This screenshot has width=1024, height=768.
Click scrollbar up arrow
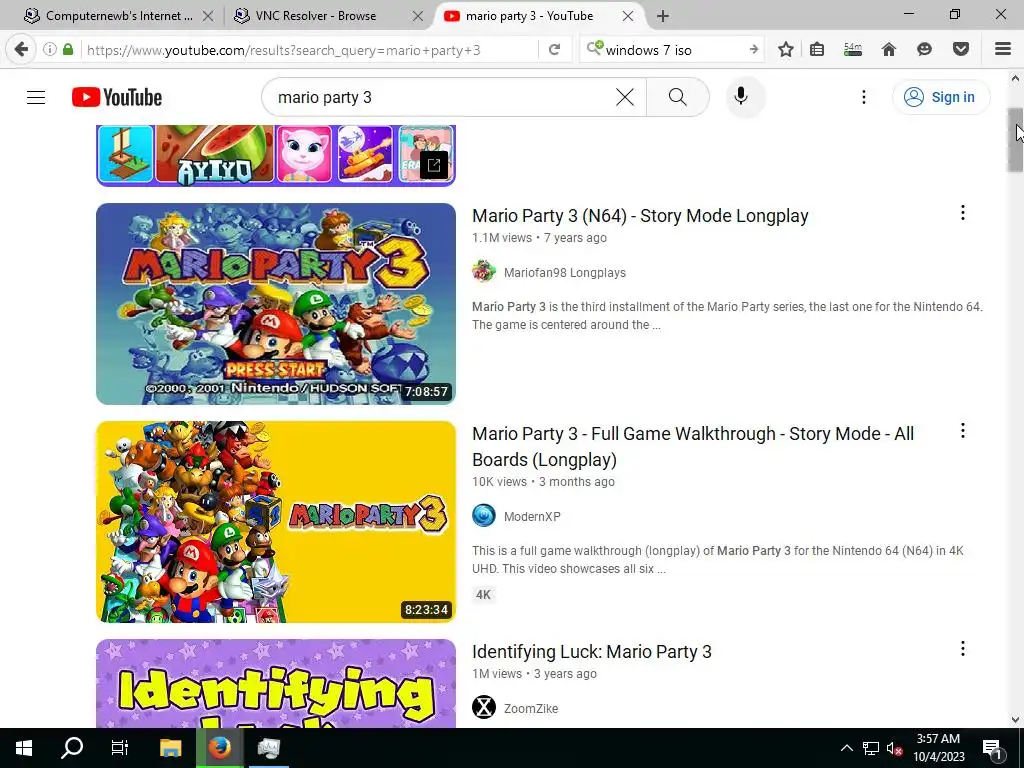click(1016, 79)
